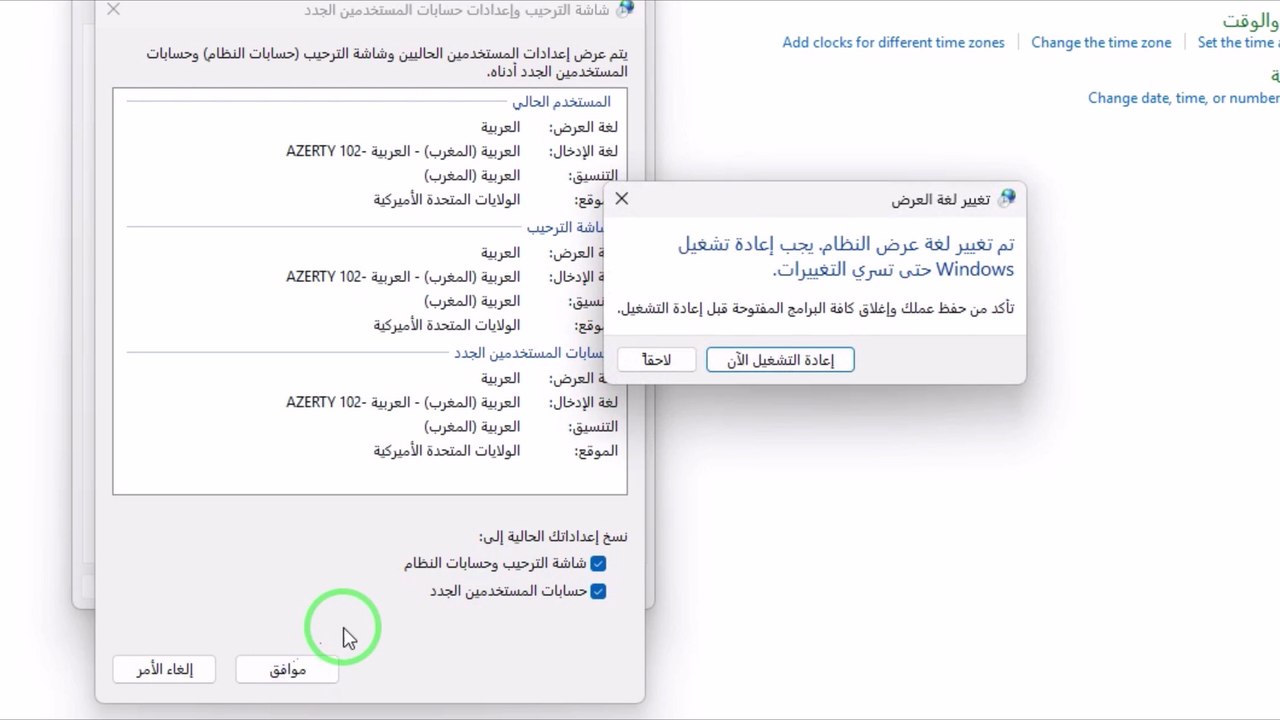Viewport: 1280px width, 720px height.
Task: Click نسخ إعداداتك الحالية إلى label
Action: (553, 536)
